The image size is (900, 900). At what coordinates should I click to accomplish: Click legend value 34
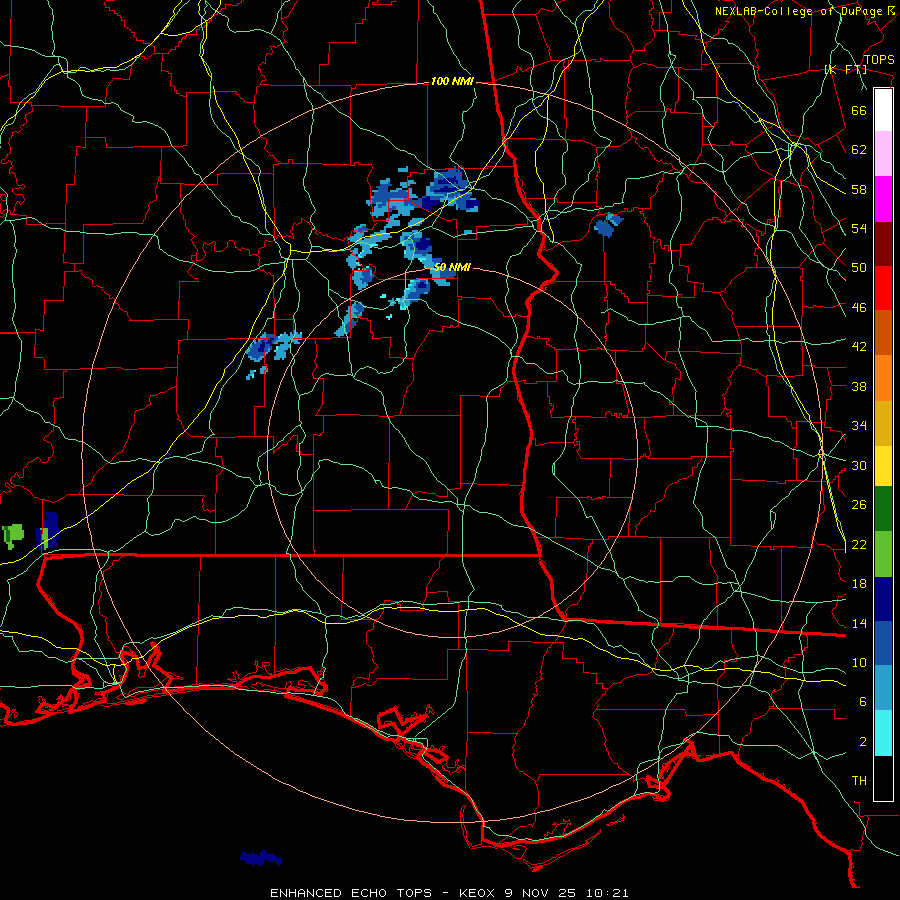tap(859, 426)
